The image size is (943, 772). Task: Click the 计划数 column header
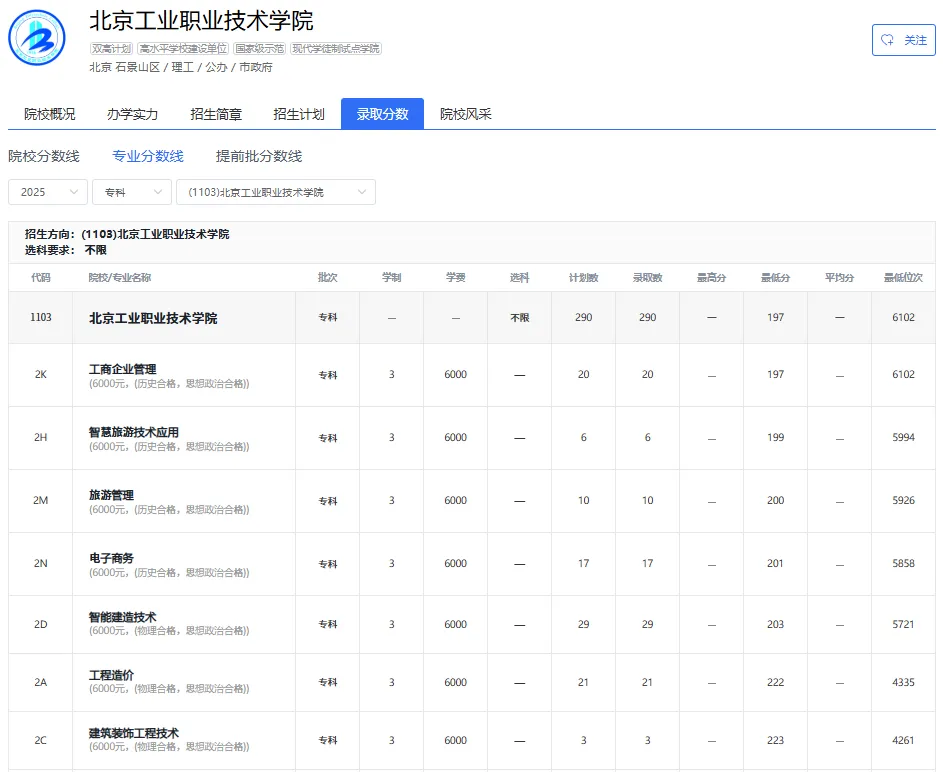pyautogui.click(x=583, y=278)
